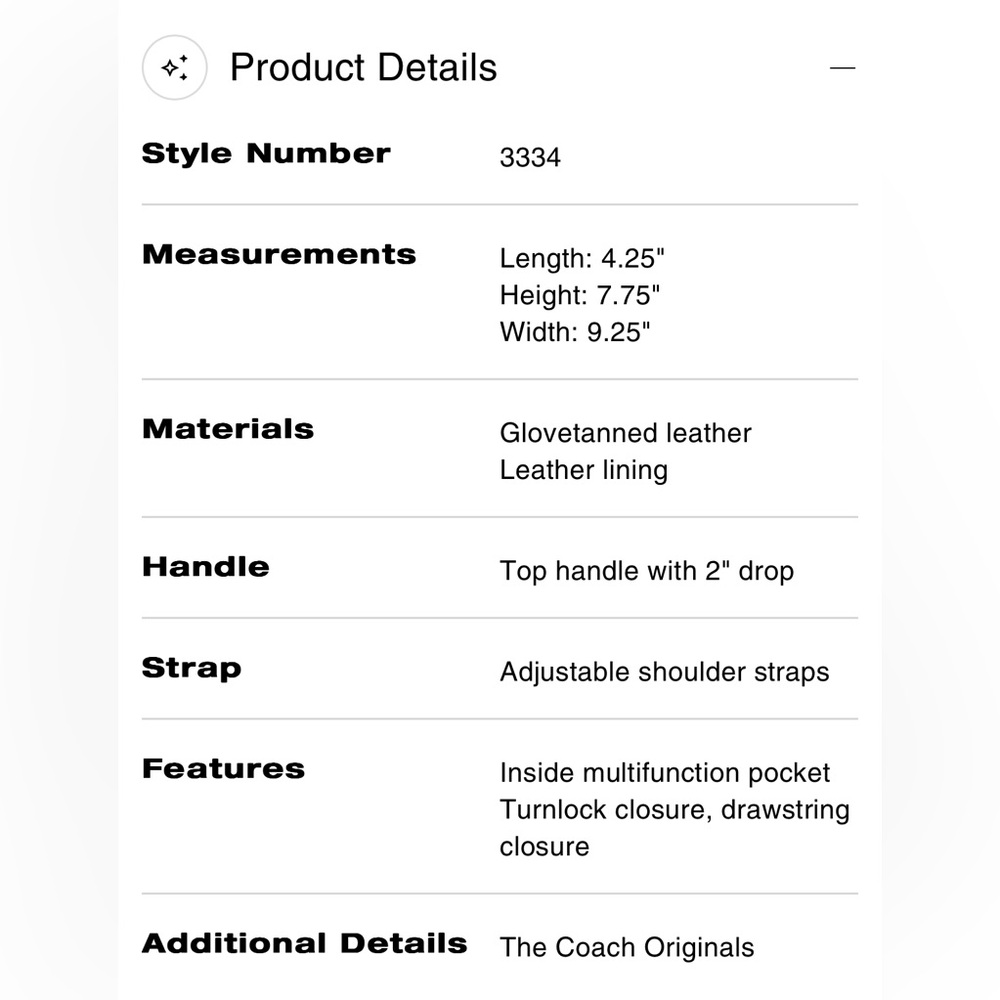This screenshot has height=1000, width=1000.
Task: Click the Glovetanned leather text
Action: pyautogui.click(x=625, y=433)
